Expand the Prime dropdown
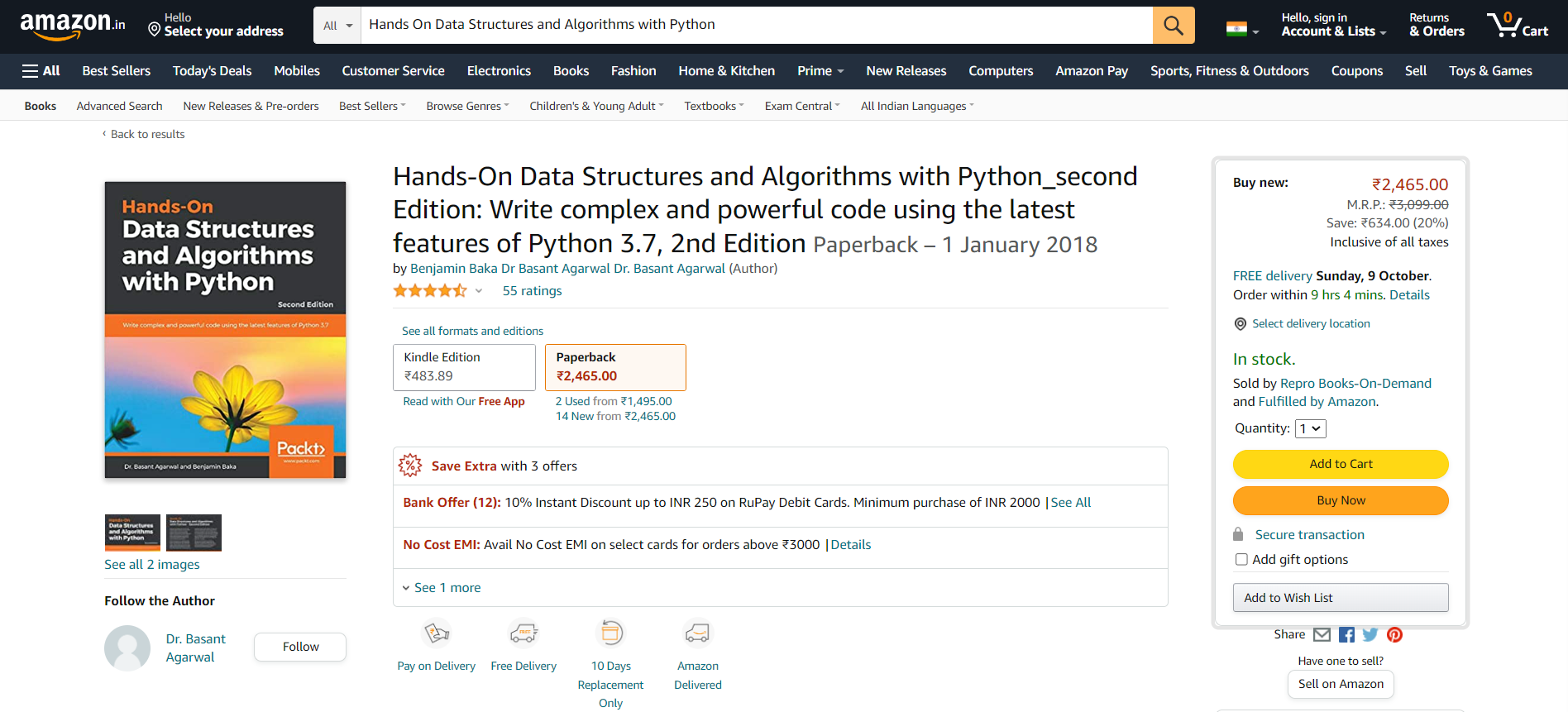The width and height of the screenshot is (1568, 712). tap(820, 71)
